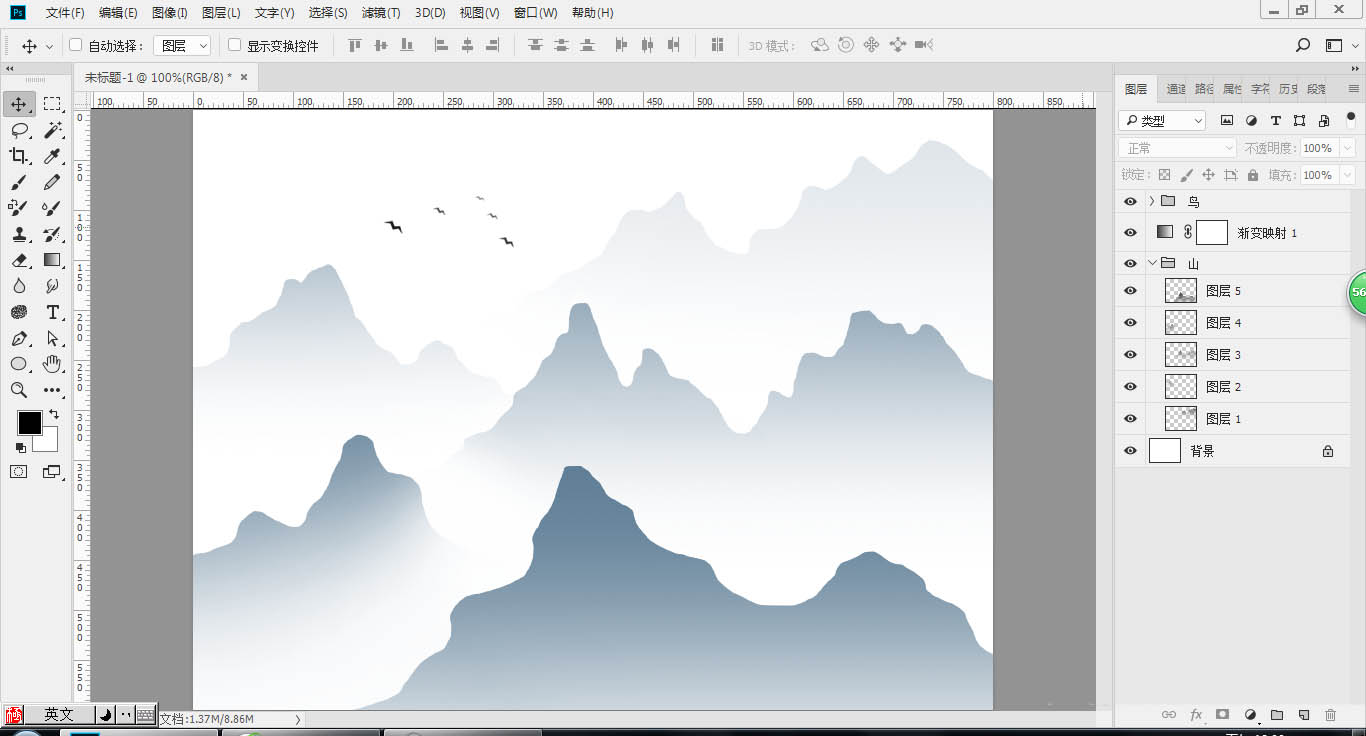Pick the Brush tool in the toolbox
1366x736 pixels.
pyautogui.click(x=19, y=182)
